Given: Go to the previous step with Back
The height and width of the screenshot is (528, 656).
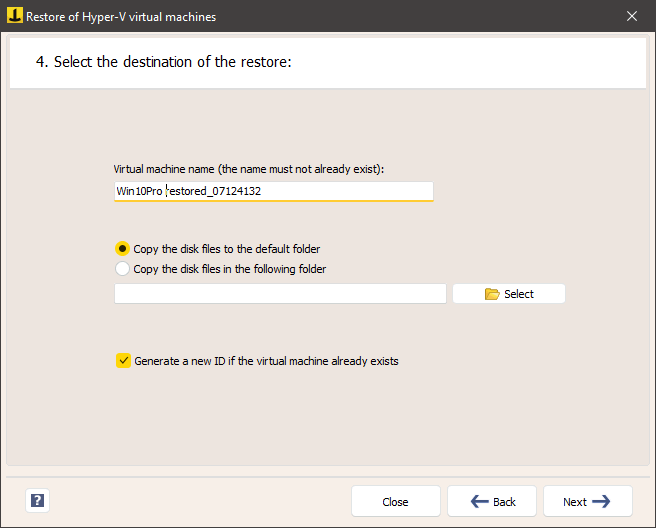Looking at the screenshot, I should 492,501.
